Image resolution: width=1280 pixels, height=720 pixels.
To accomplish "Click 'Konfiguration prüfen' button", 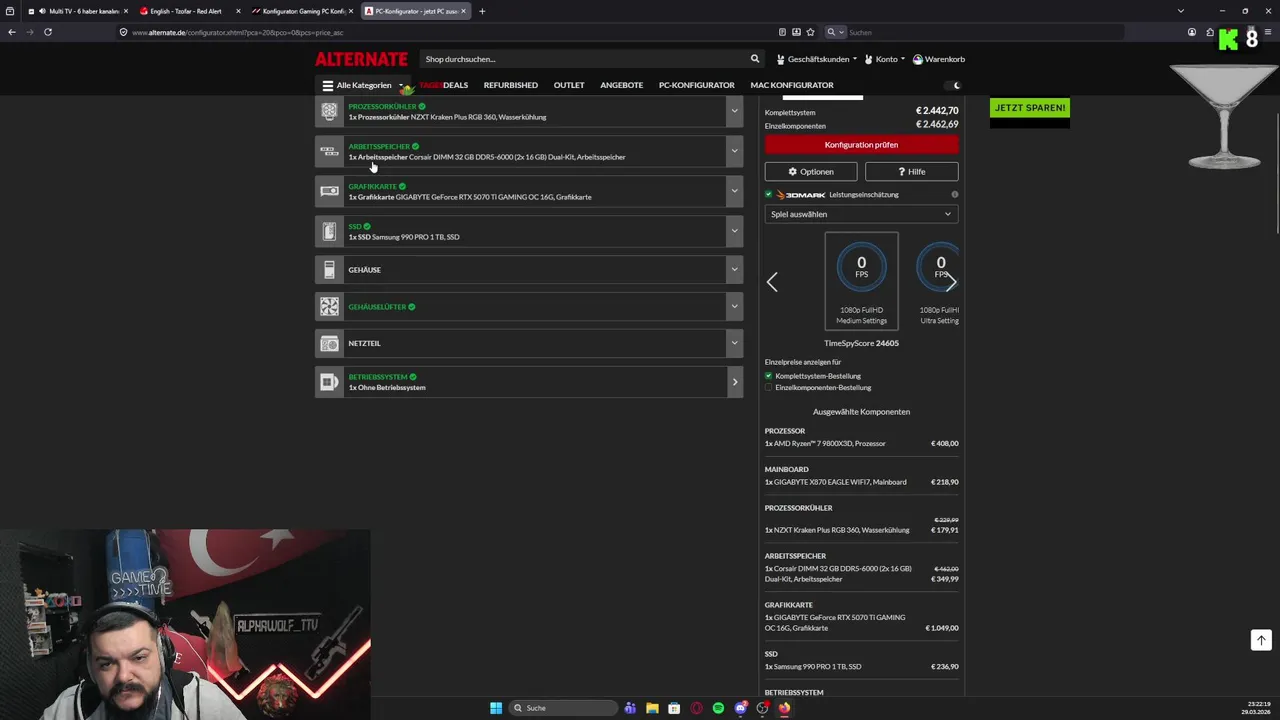I will coord(861,145).
